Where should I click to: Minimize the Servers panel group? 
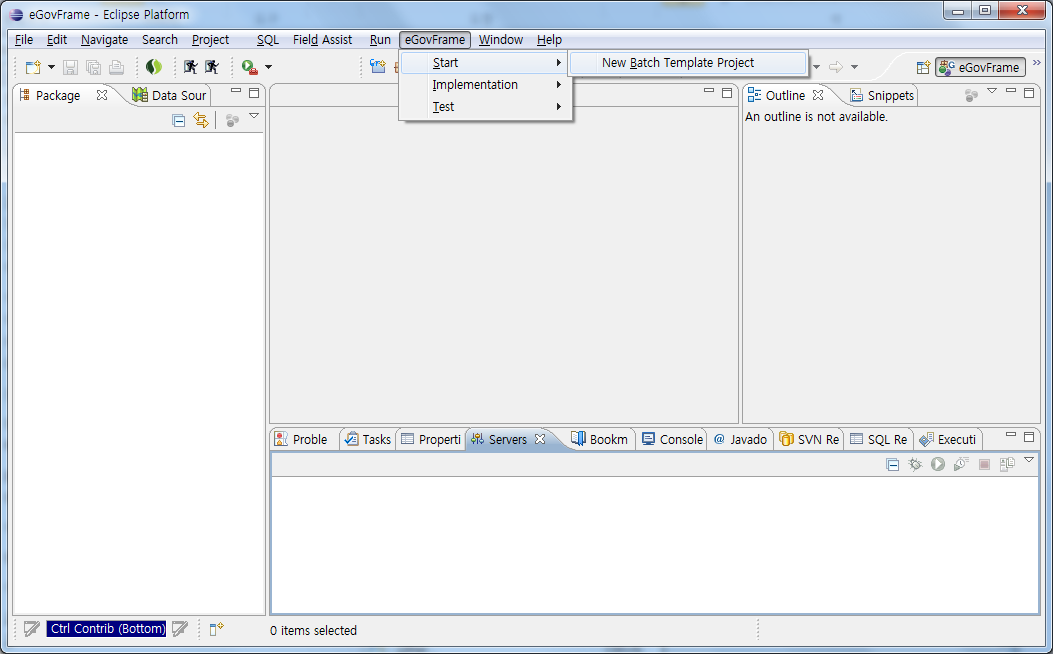[1012, 436]
